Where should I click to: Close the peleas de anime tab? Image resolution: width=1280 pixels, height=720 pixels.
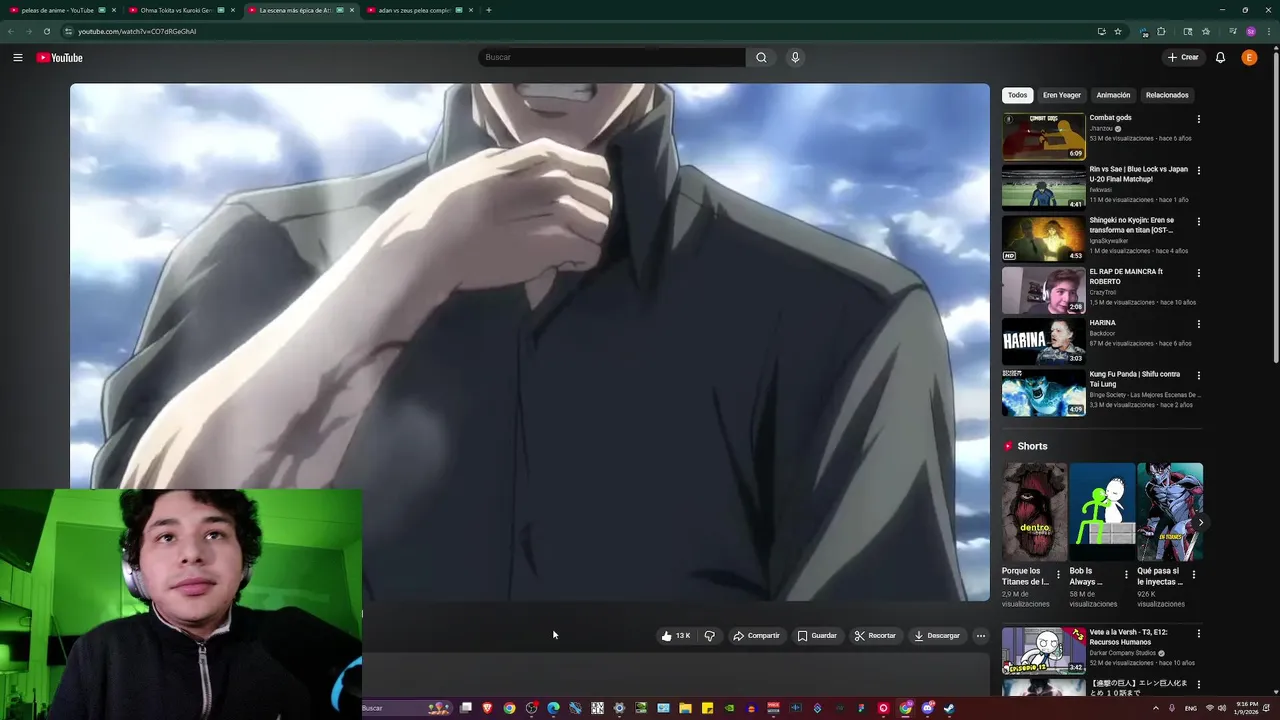(x=113, y=10)
